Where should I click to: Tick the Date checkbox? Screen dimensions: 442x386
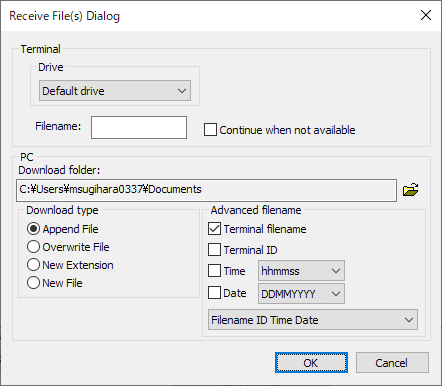(x=214, y=293)
